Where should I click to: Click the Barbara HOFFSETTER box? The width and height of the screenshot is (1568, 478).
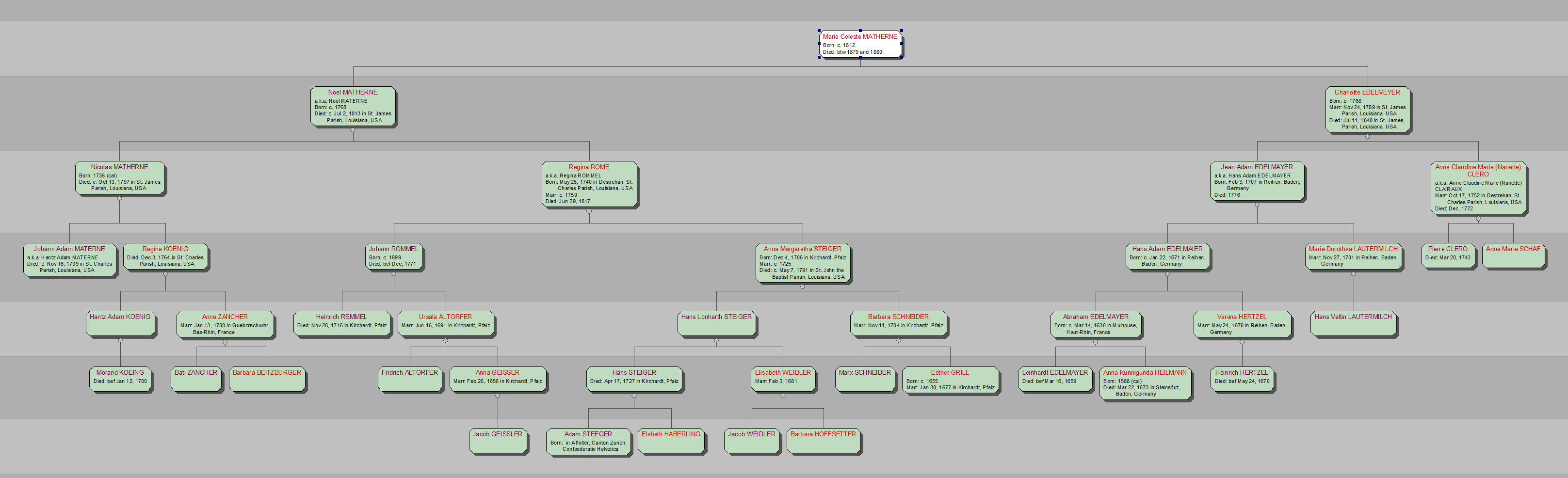(x=823, y=441)
